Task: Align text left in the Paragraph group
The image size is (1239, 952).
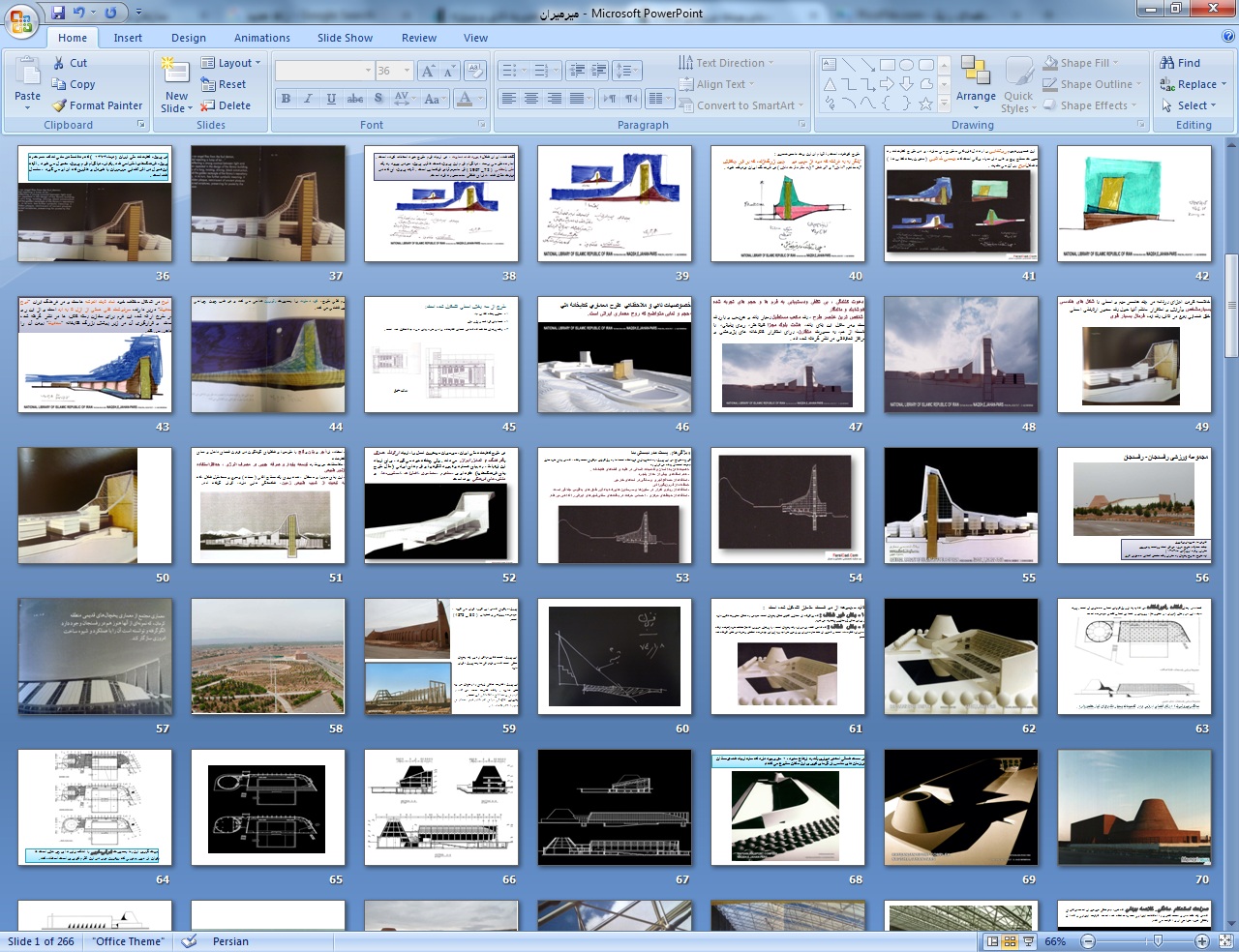Action: 508,99
